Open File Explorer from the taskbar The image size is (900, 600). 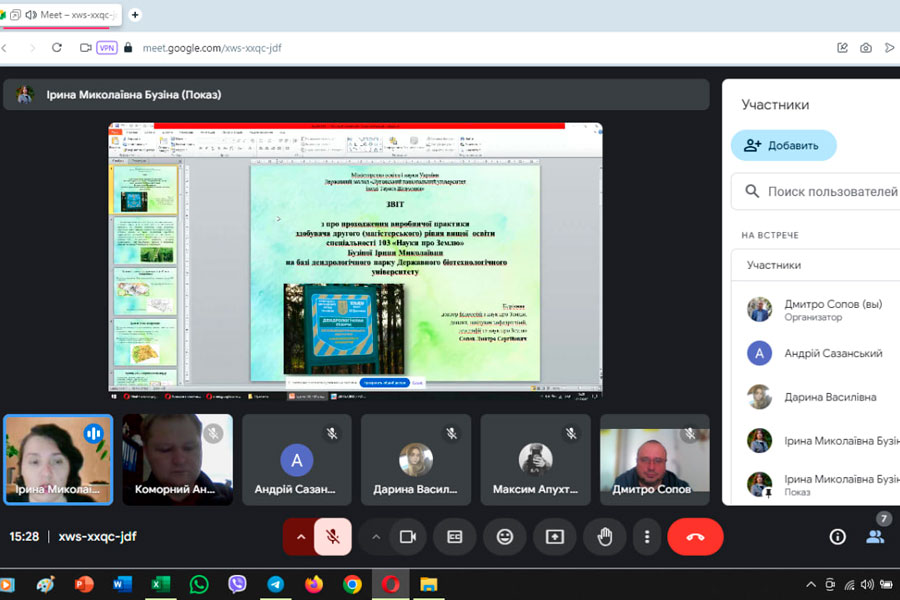tap(429, 584)
